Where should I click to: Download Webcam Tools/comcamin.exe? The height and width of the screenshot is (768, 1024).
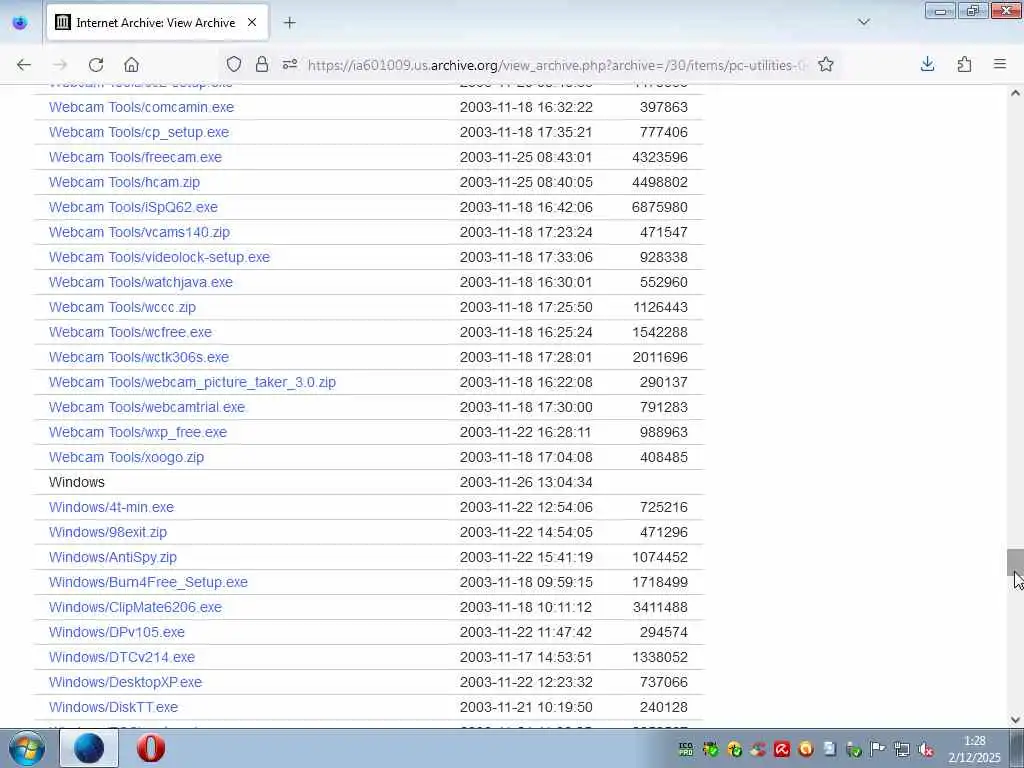point(141,107)
